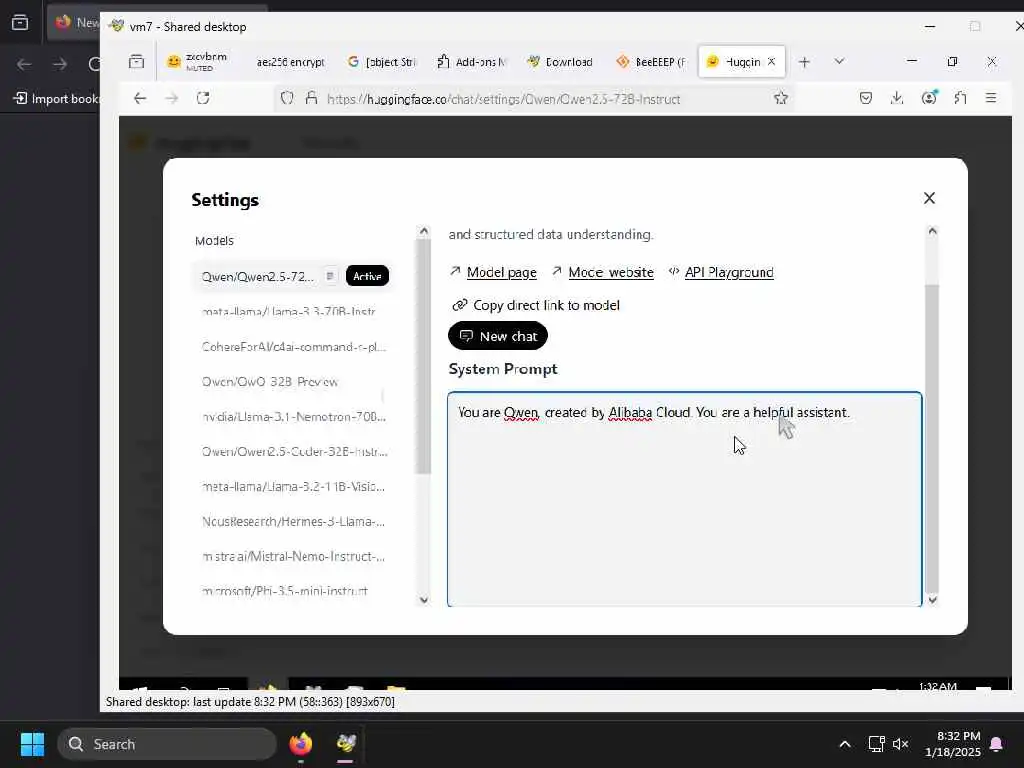Click the settings panel scroll down arrow
This screenshot has width=1024, height=768.
pyautogui.click(x=933, y=600)
